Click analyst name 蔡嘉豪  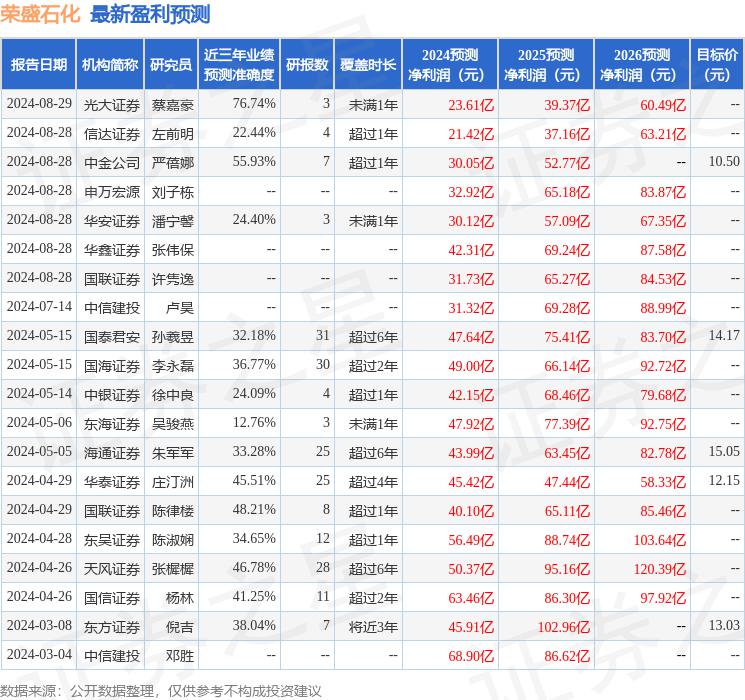(173, 105)
